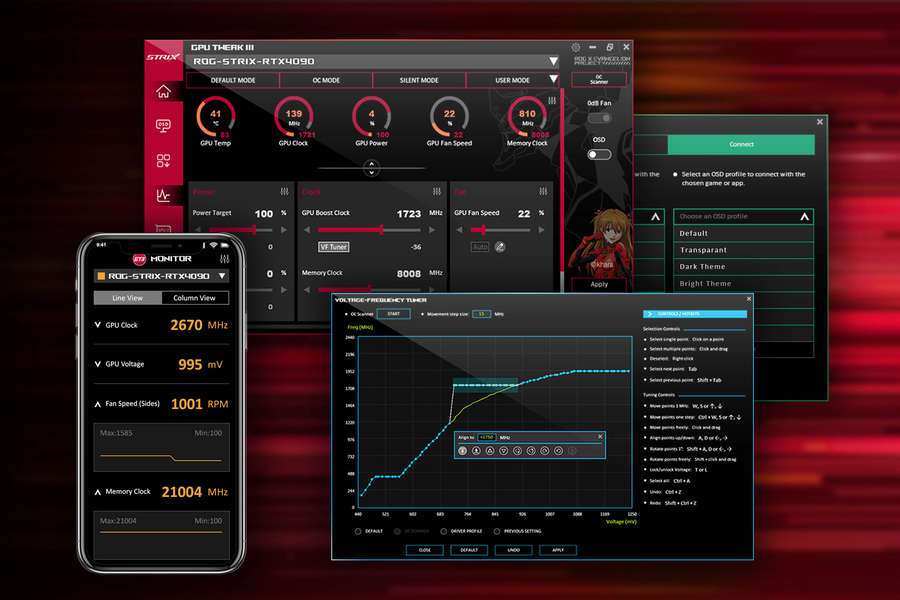Increase Power Target with right arrow
Image resolution: width=900 pixels, height=600 pixels.
point(284,230)
